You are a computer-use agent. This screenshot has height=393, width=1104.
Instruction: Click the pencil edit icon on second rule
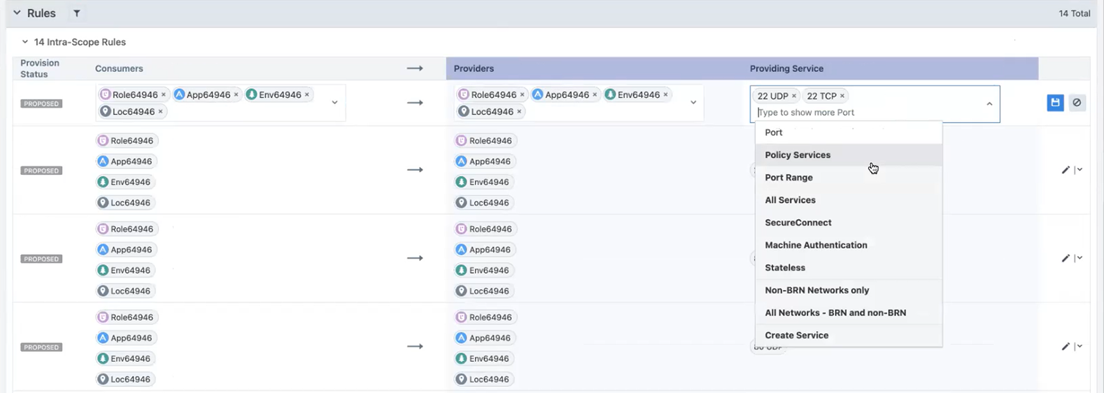(1065, 170)
